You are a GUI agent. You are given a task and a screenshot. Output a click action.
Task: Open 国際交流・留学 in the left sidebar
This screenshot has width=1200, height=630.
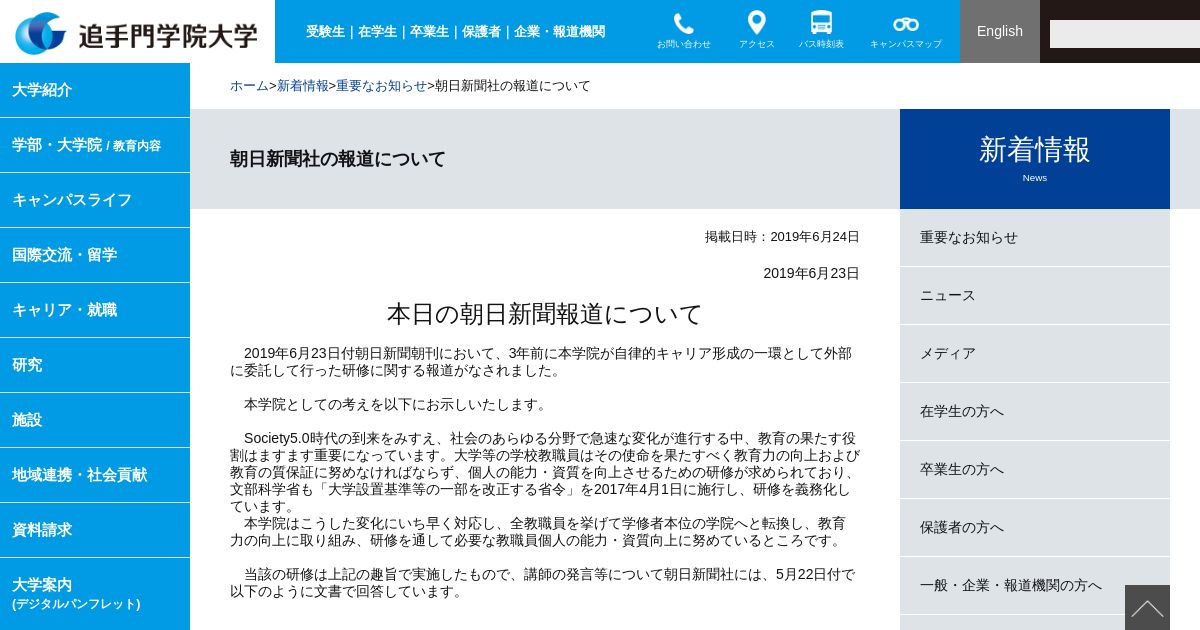pyautogui.click(x=95, y=255)
